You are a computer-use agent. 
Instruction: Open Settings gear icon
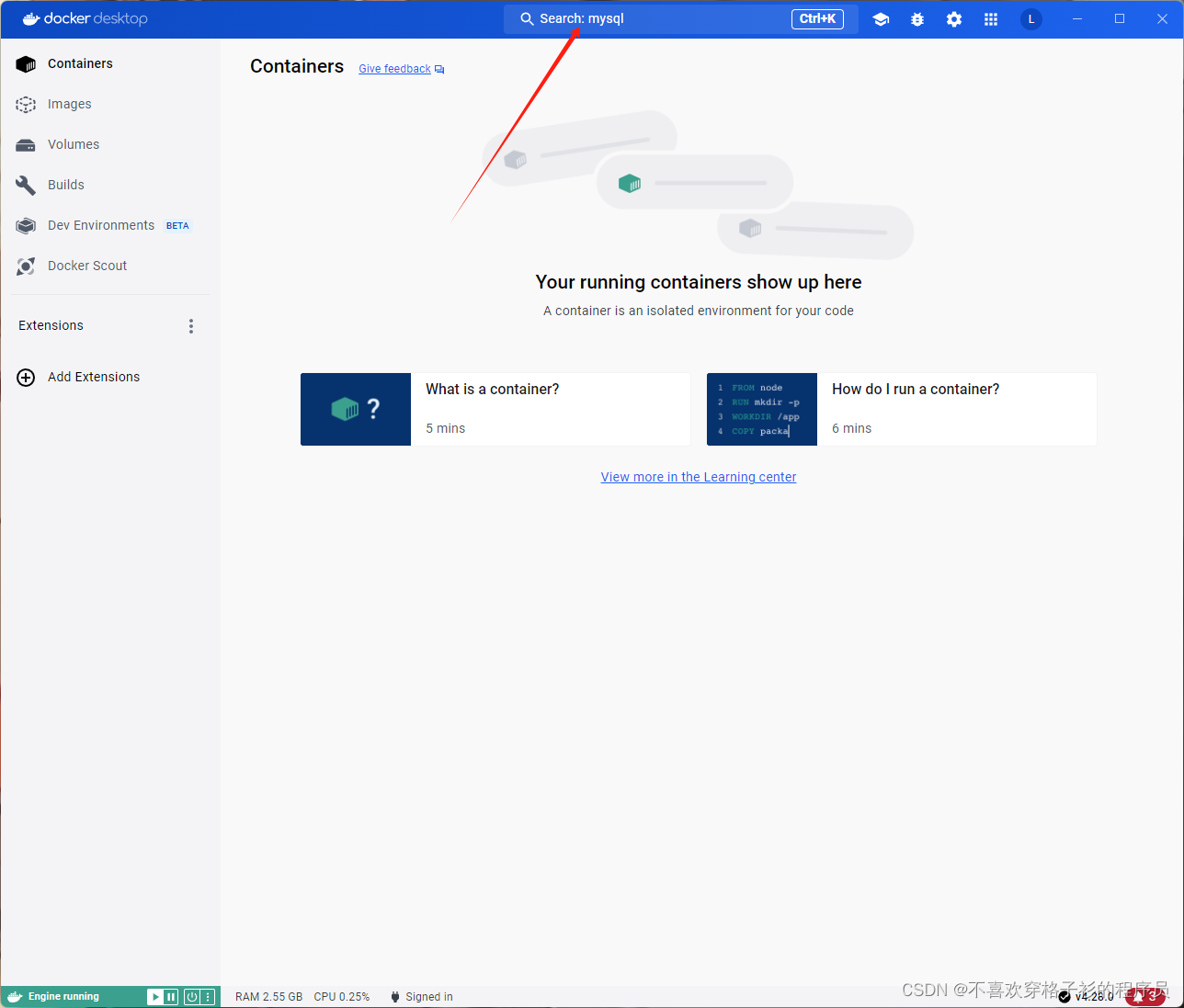[x=954, y=19]
